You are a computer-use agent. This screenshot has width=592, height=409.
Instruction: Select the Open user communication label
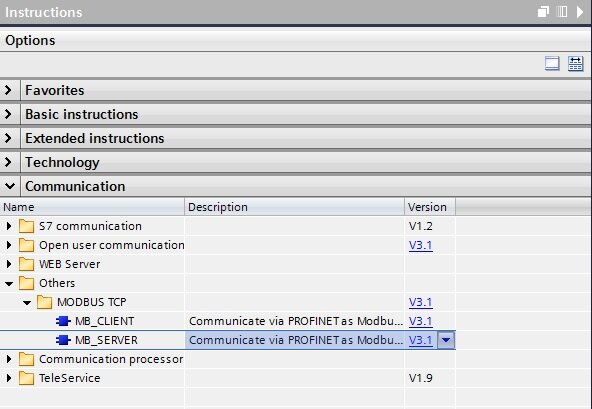coord(112,245)
